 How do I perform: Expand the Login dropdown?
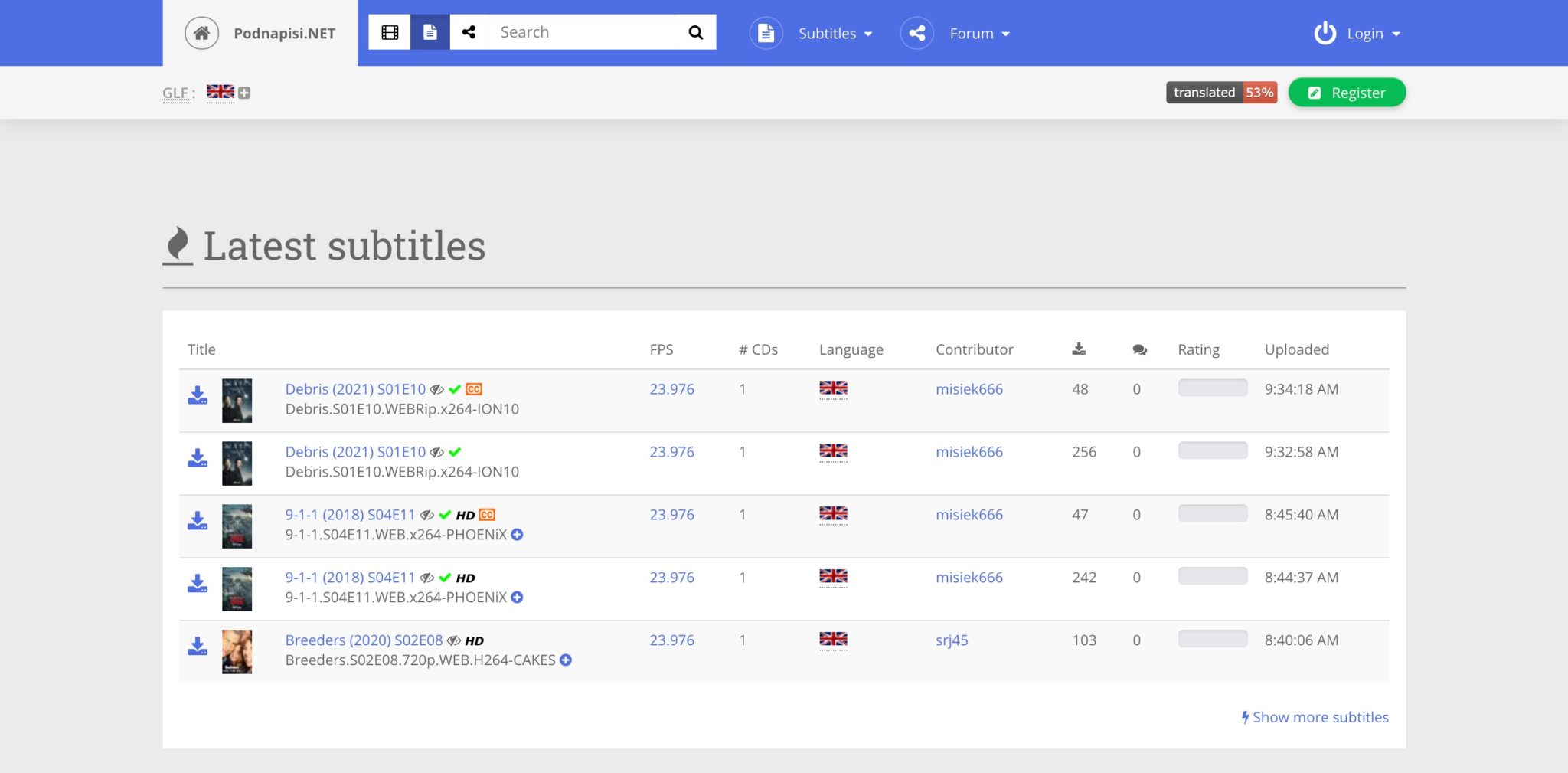click(1373, 34)
